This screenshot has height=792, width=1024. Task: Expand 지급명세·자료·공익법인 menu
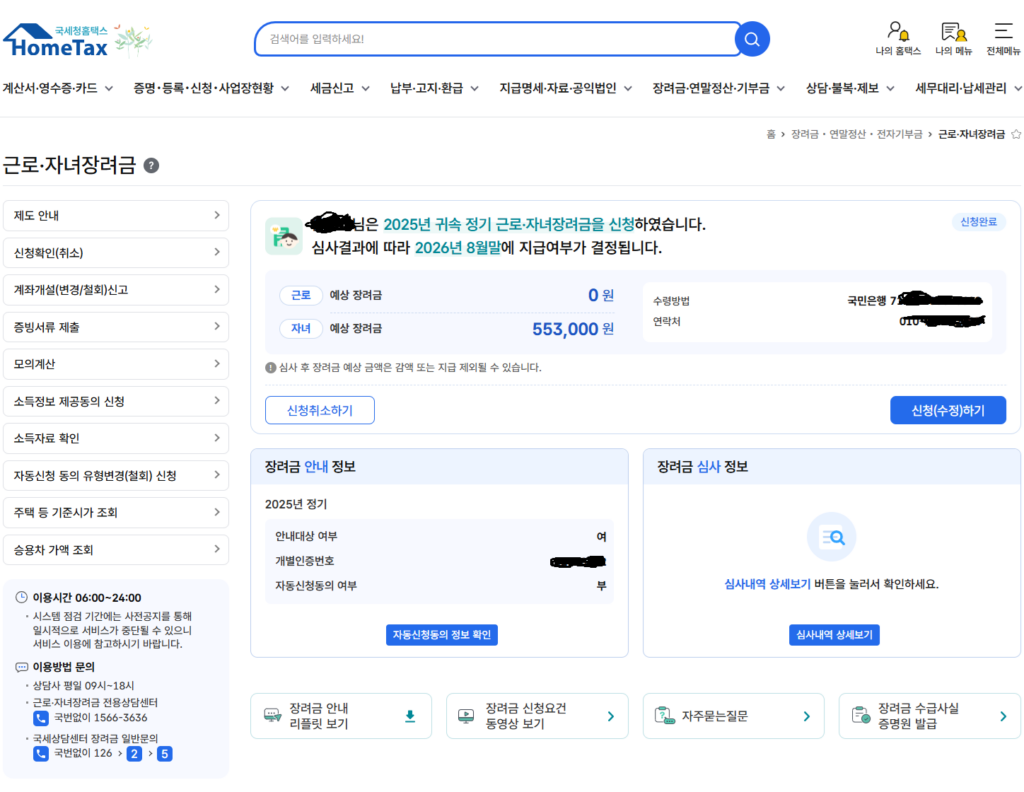point(566,88)
